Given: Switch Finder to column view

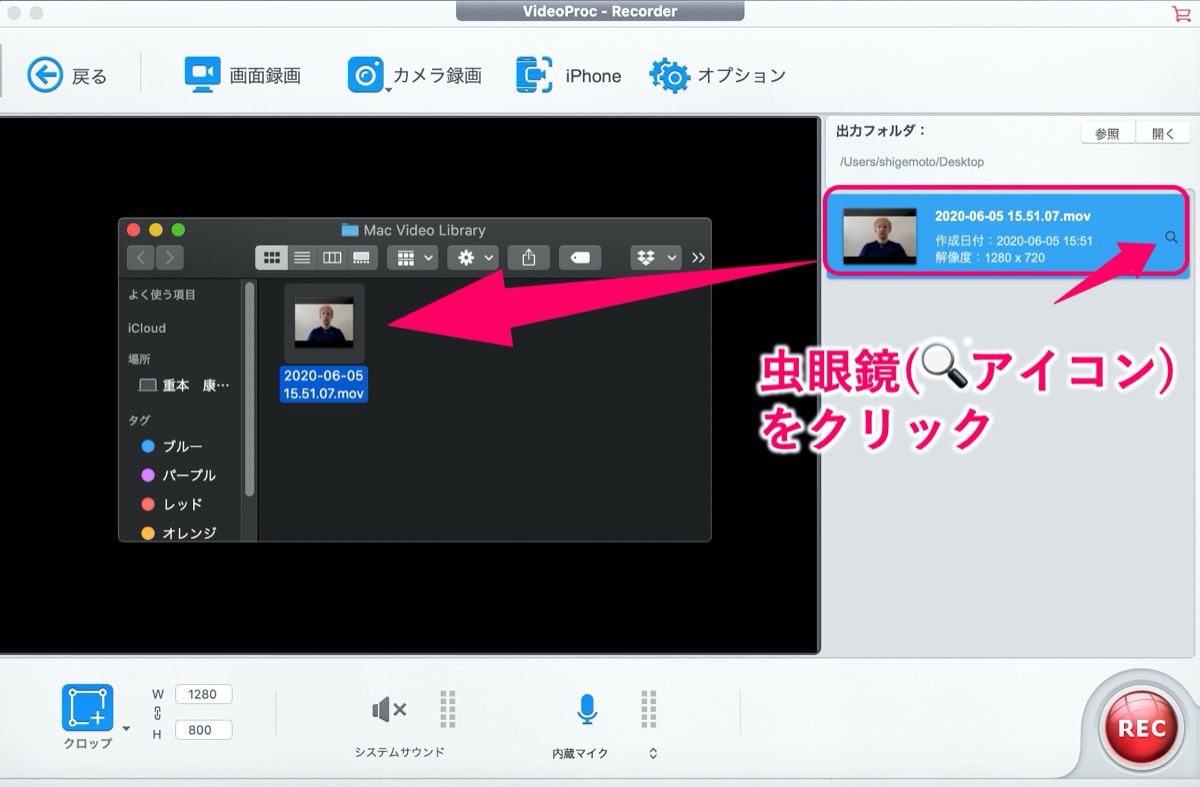Looking at the screenshot, I should point(332,258).
